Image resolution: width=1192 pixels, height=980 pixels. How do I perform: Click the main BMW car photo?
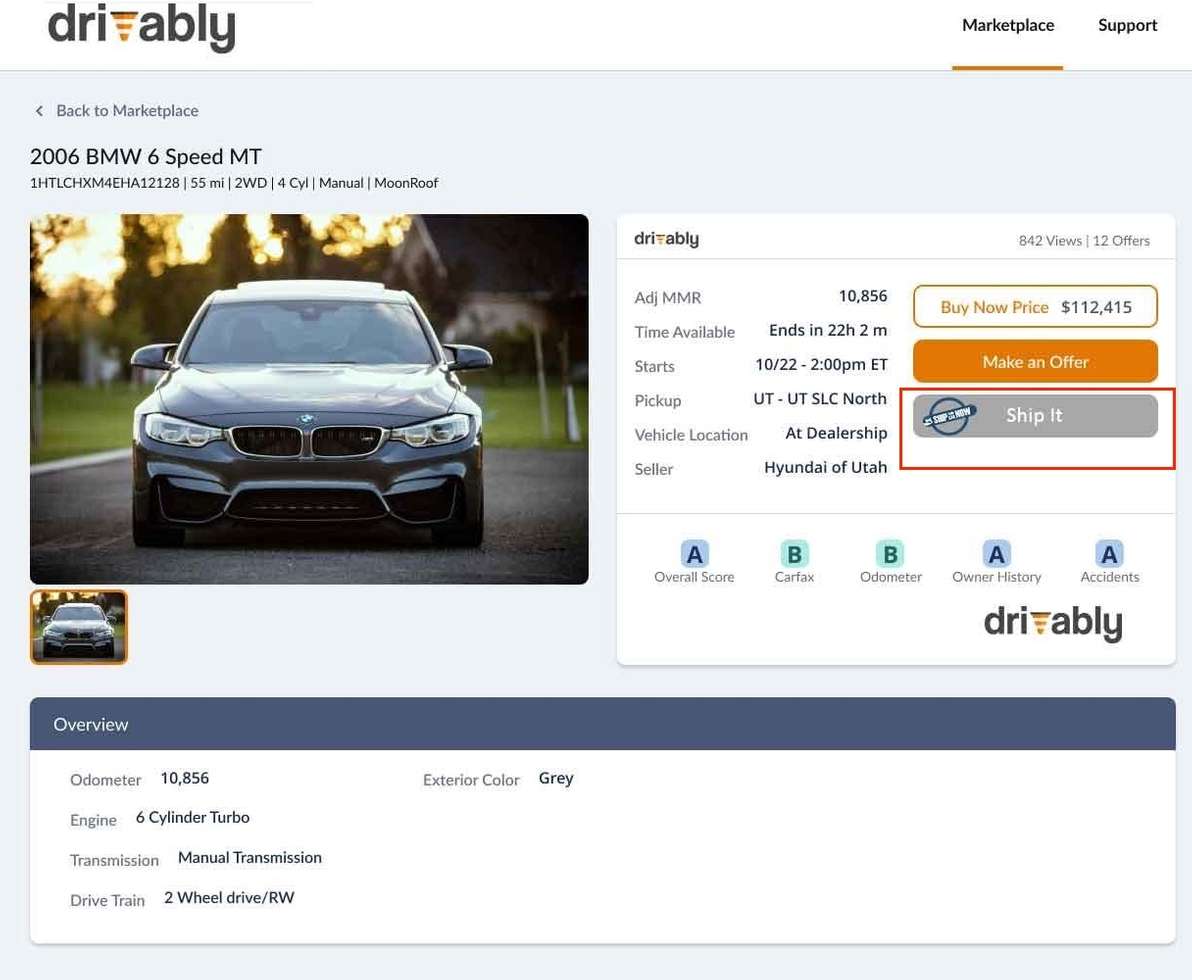click(309, 399)
